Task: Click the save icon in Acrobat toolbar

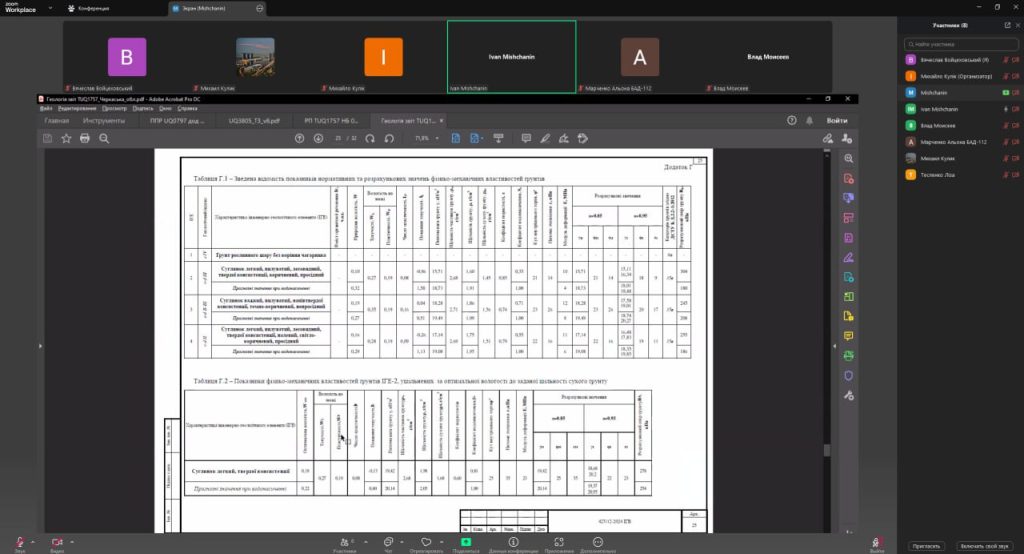Action: point(47,138)
